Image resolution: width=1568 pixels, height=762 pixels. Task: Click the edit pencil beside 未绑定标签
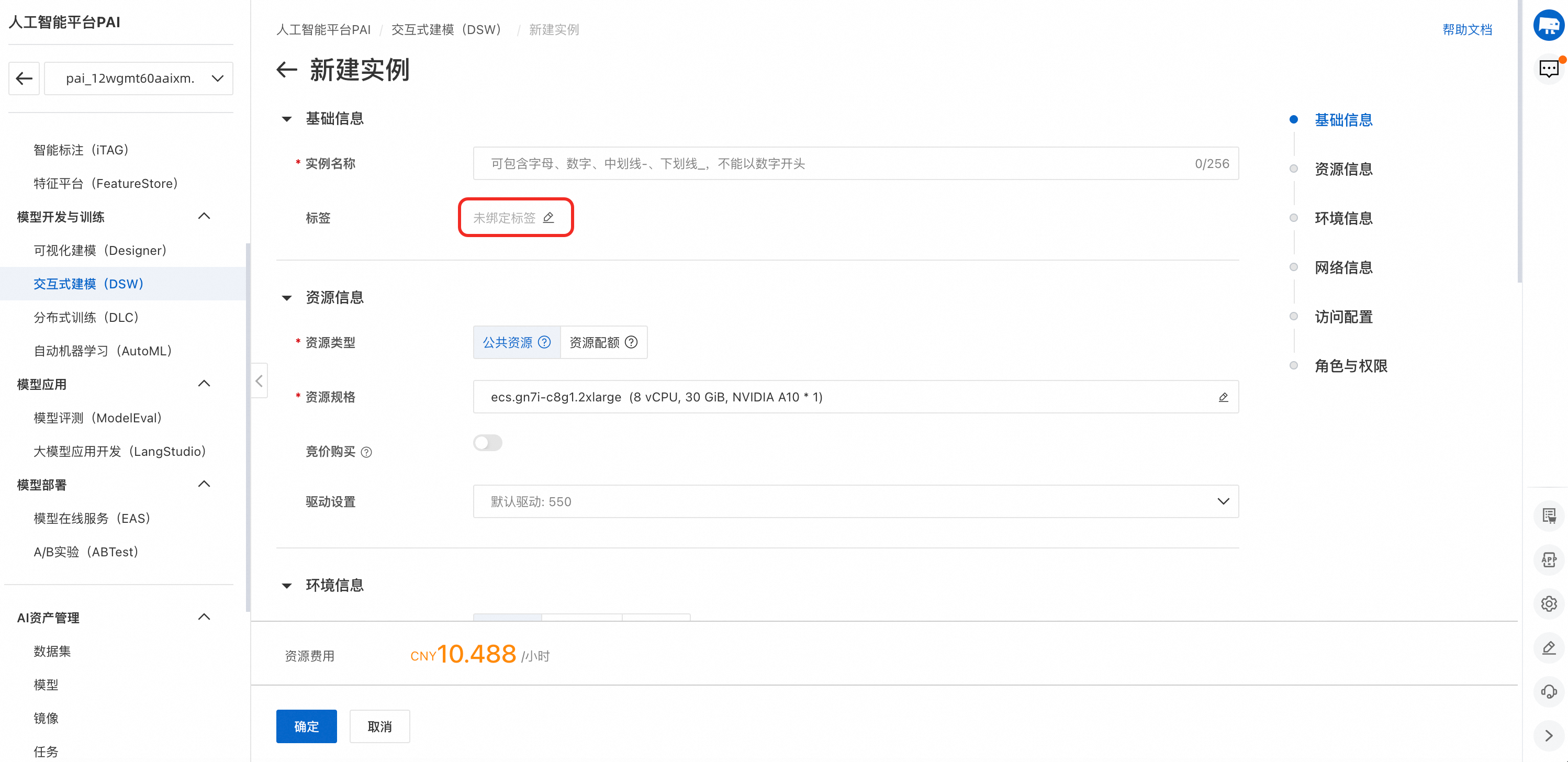click(x=548, y=217)
